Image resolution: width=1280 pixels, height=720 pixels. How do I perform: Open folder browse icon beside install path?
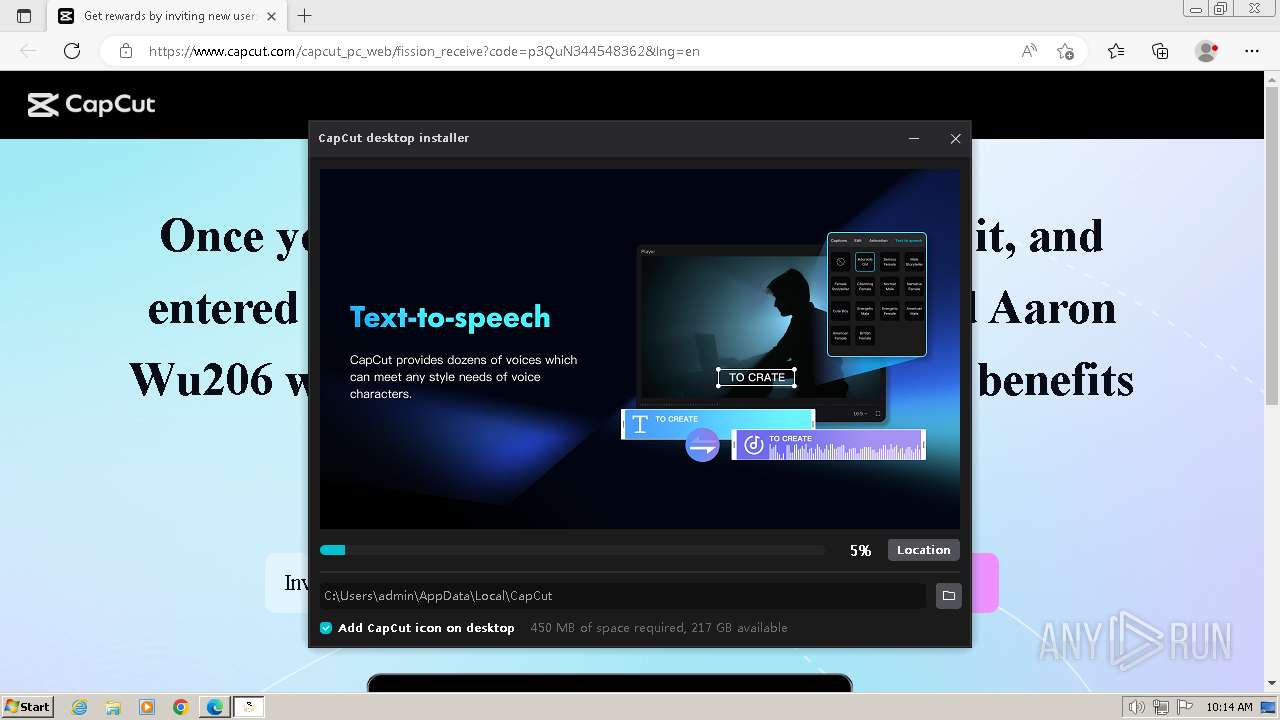948,596
